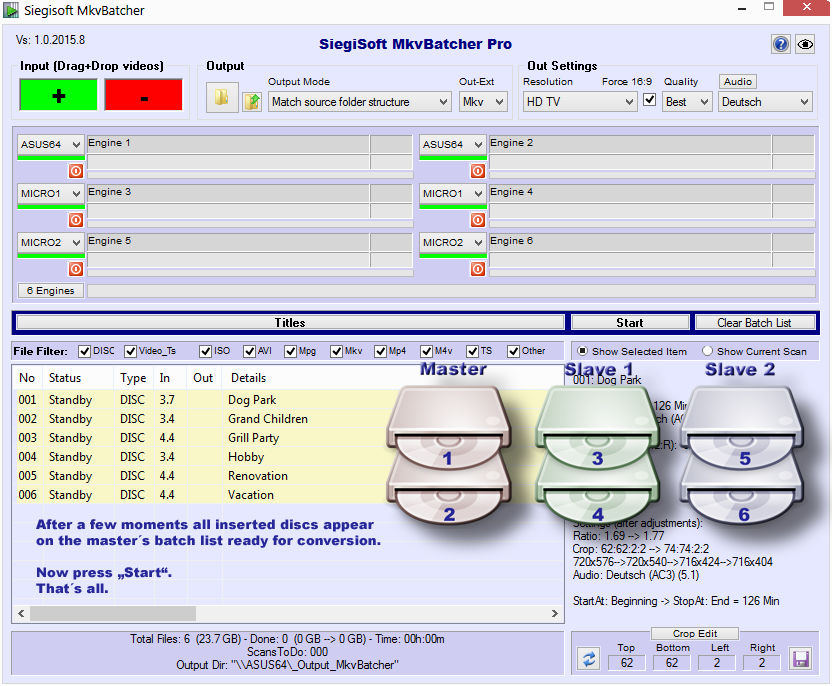This screenshot has width=832, height=686.
Task: Open the Output Mode dropdown
Action: point(360,102)
